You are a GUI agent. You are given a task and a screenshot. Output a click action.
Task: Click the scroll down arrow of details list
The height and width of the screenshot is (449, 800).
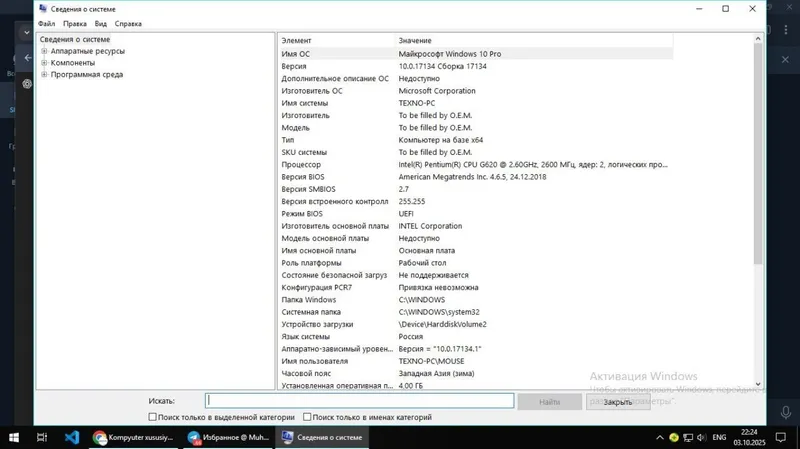click(758, 384)
